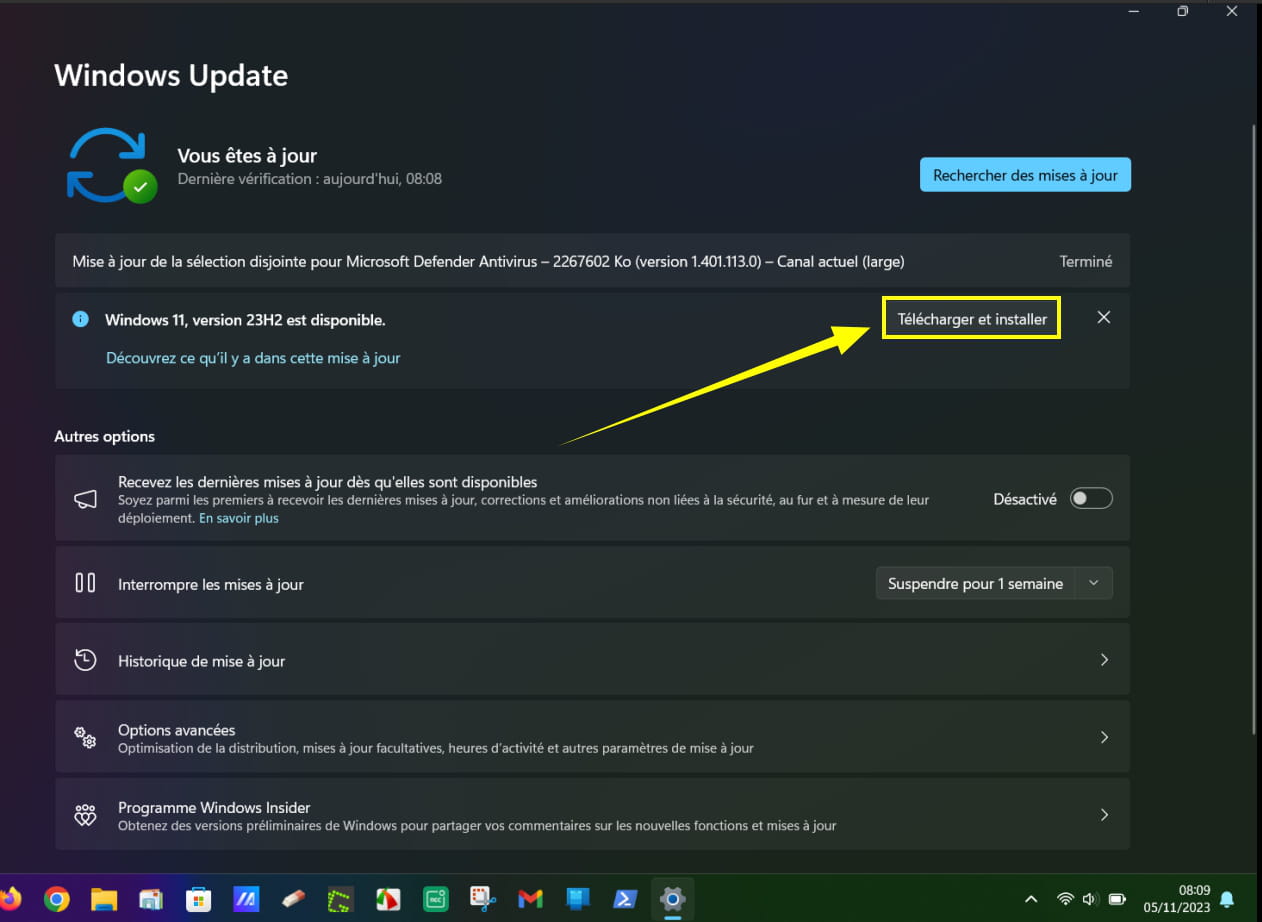1262x922 pixels.
Task: Click the Microsoft Defender Antivirus update entry text
Action: tap(488, 261)
